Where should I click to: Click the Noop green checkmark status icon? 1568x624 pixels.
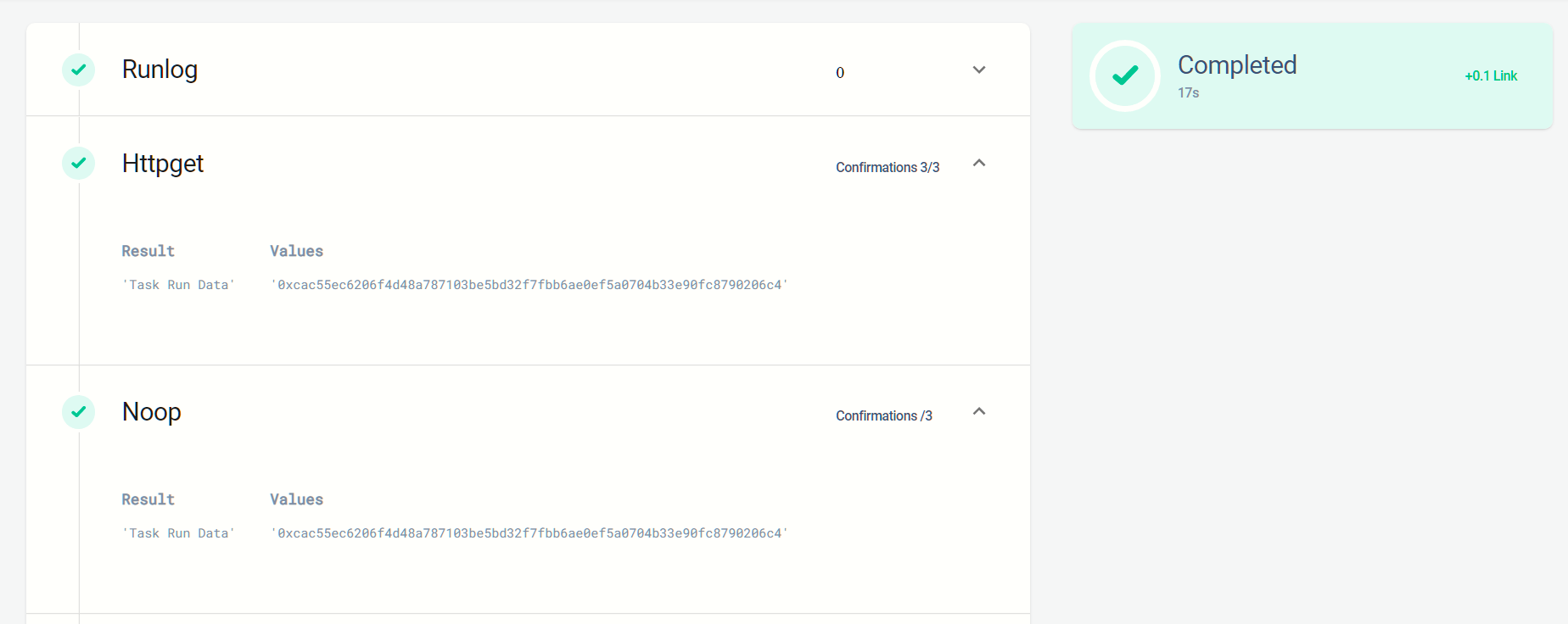78,412
